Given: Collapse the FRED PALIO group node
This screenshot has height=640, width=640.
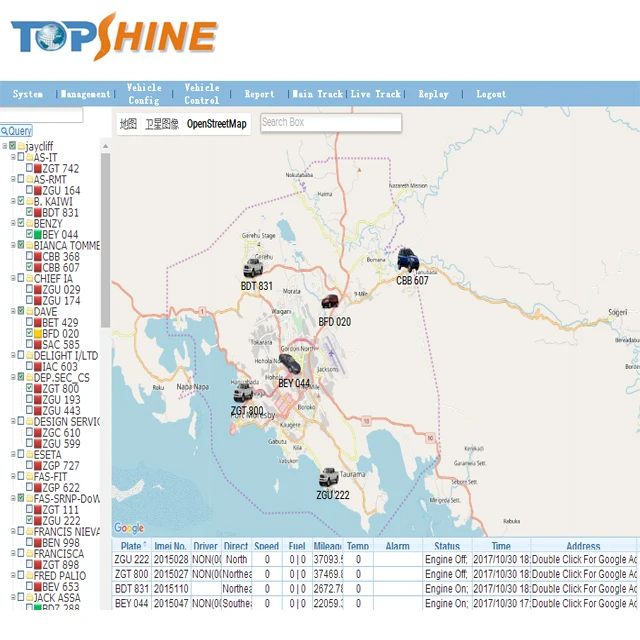Looking at the screenshot, I should (13, 575).
